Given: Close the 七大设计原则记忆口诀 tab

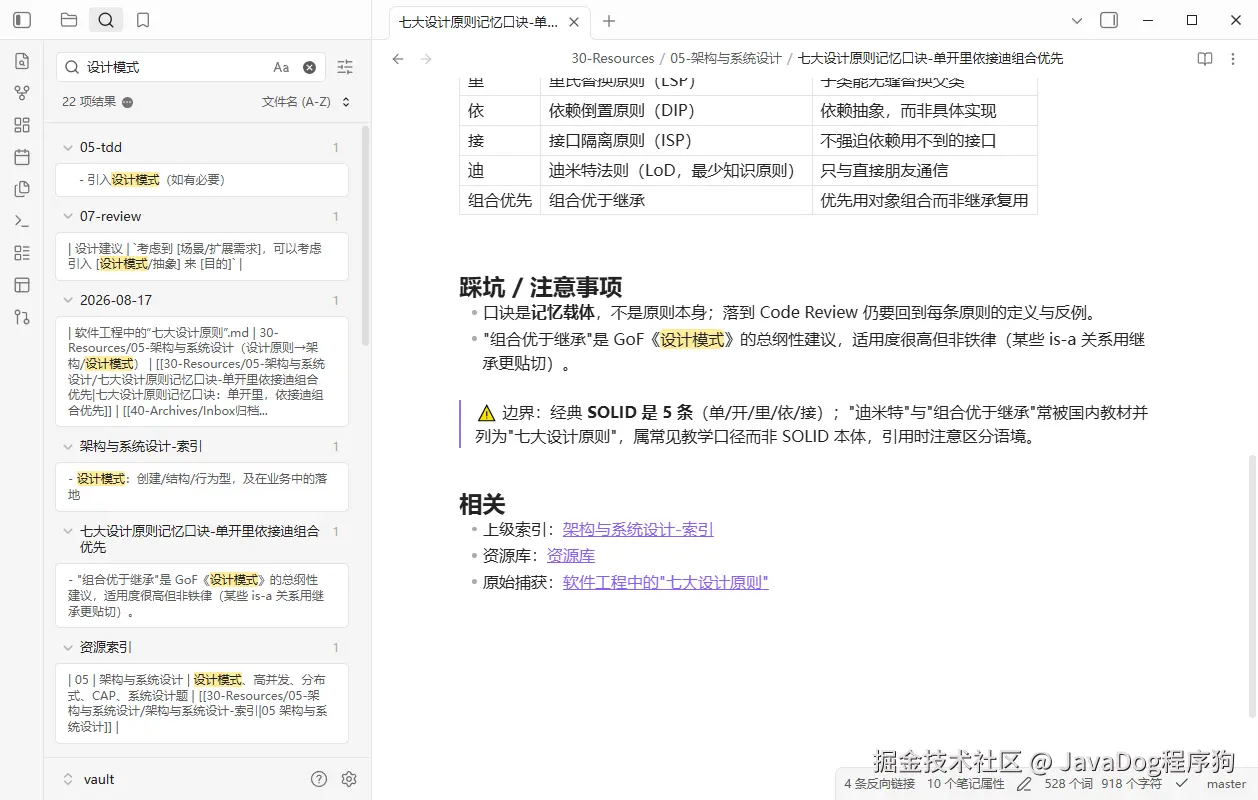Looking at the screenshot, I should (573, 21).
